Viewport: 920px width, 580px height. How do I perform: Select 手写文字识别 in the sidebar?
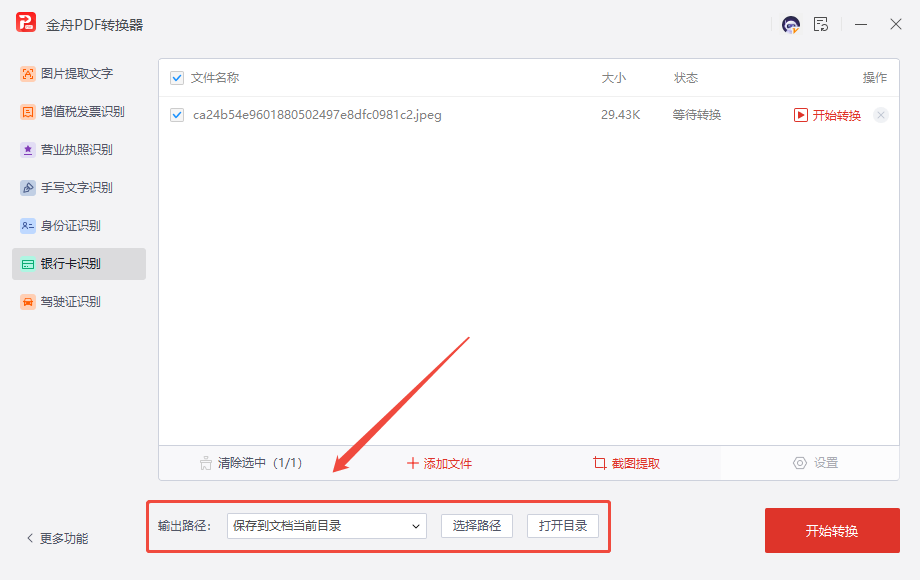tap(79, 188)
